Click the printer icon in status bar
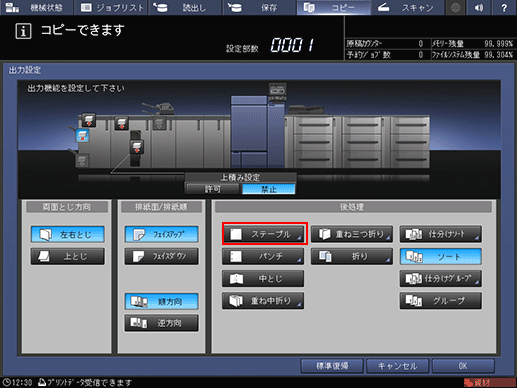This screenshot has width=517, height=388. (x=42, y=383)
